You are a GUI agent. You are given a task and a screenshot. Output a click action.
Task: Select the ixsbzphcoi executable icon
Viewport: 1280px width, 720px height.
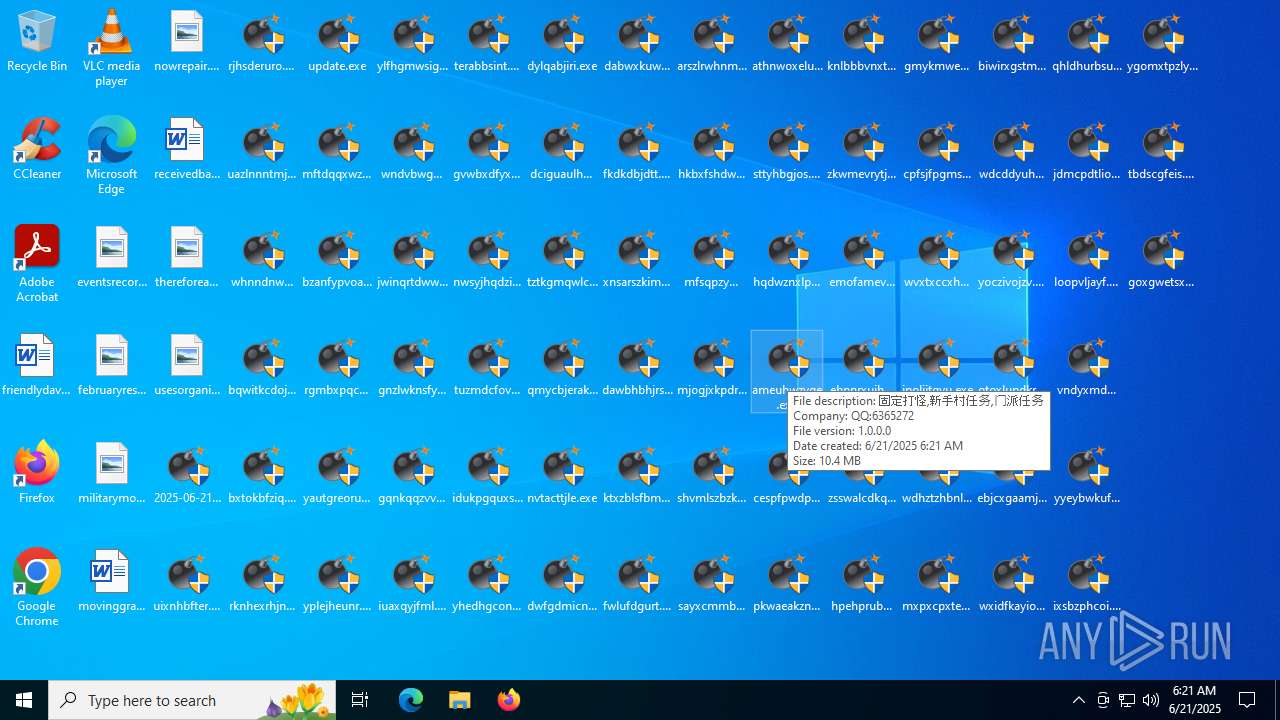click(1087, 581)
